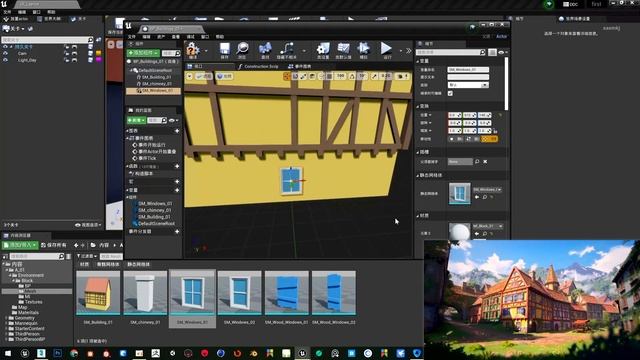The width and height of the screenshot is (640, 360).
Task: Click the green Add Component button
Action: pos(143,53)
